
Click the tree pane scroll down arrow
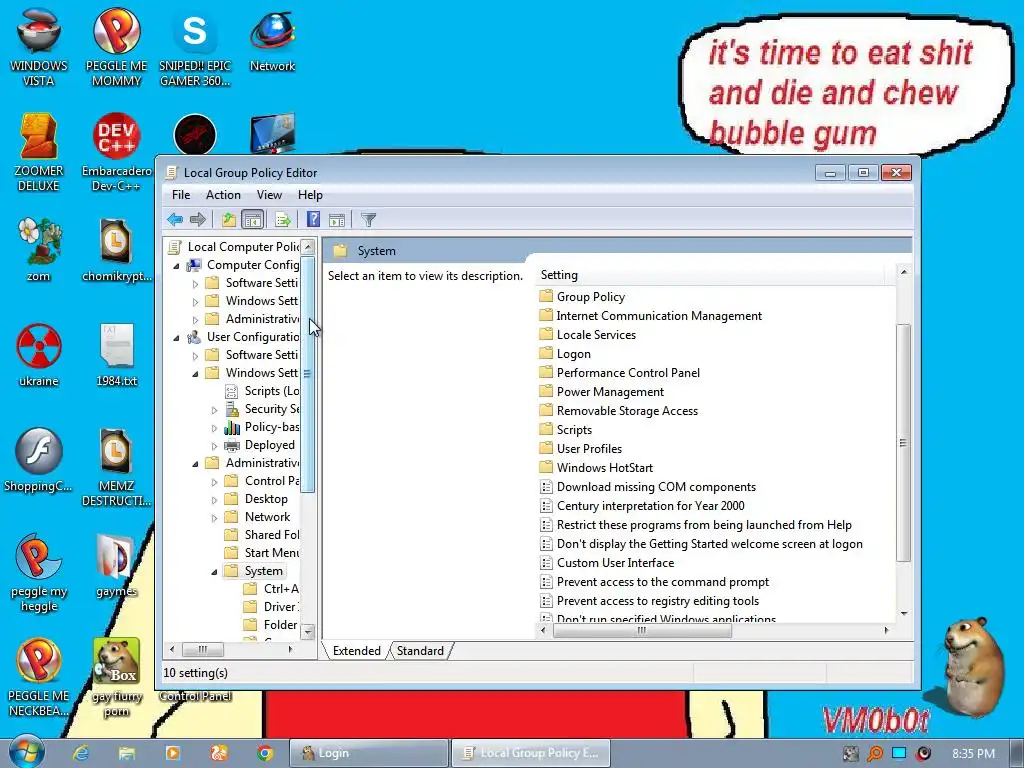pos(308,632)
